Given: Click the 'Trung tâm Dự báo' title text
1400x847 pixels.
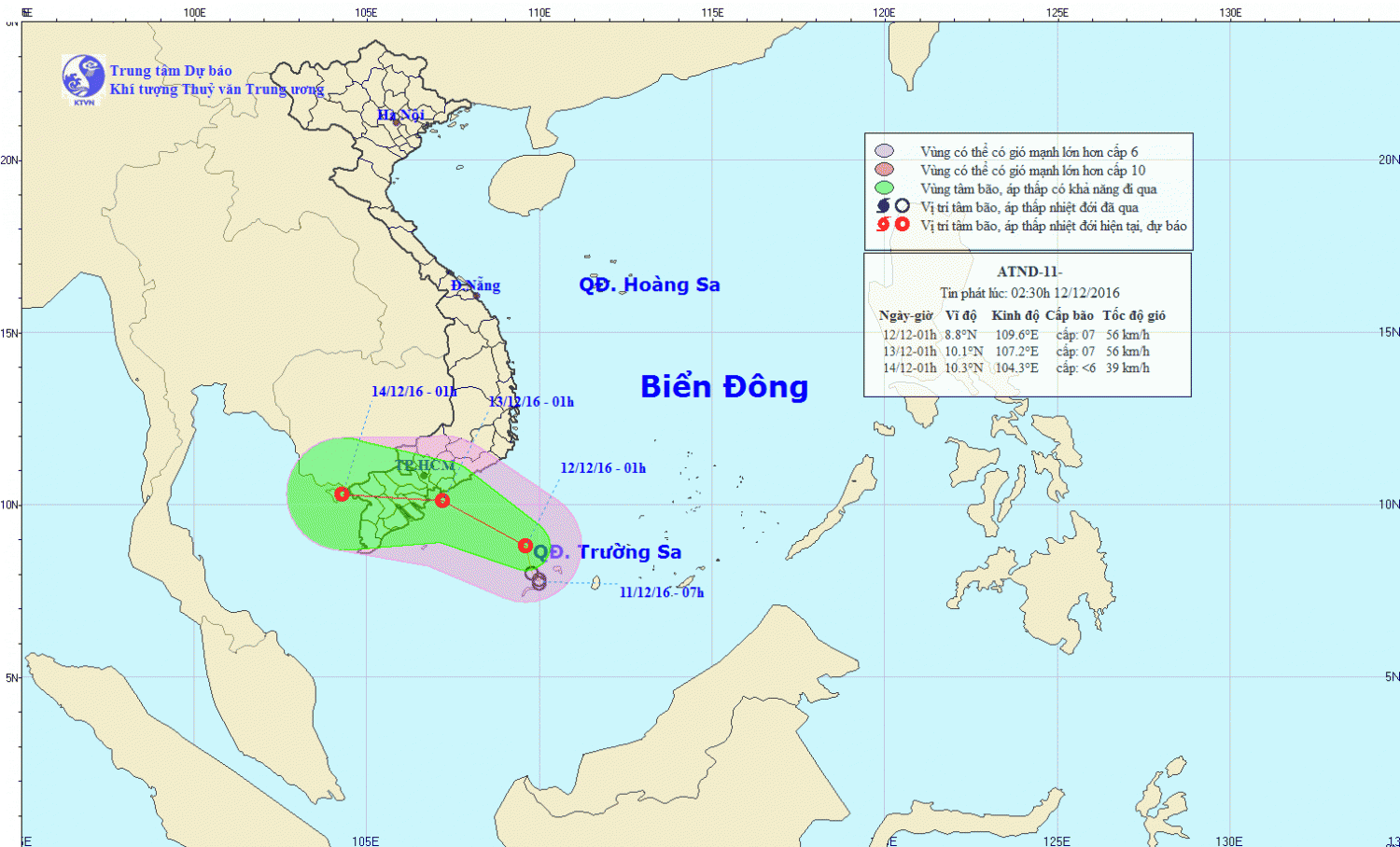Looking at the screenshot, I should (171, 71).
